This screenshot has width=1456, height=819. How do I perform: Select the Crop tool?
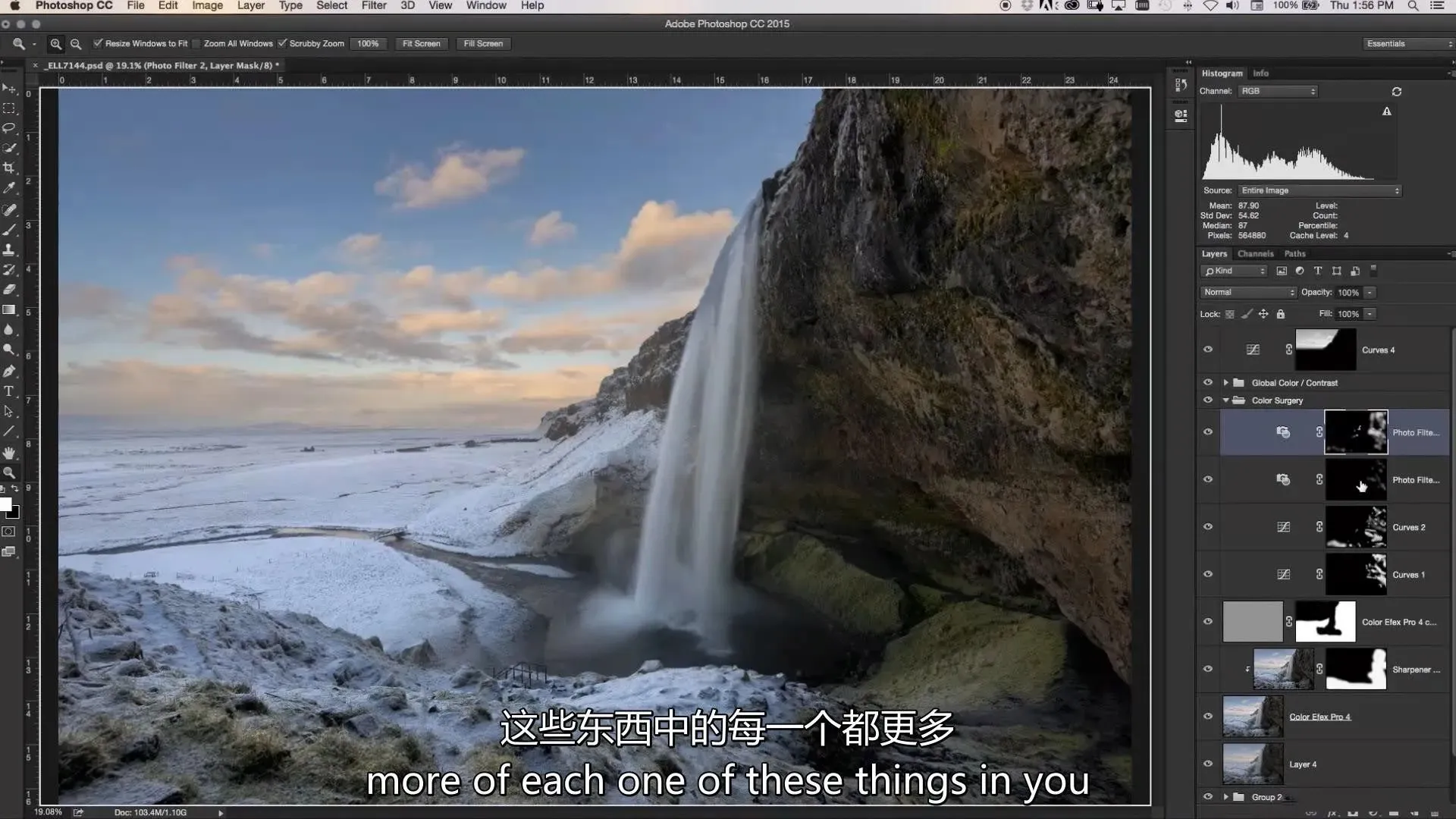9,168
